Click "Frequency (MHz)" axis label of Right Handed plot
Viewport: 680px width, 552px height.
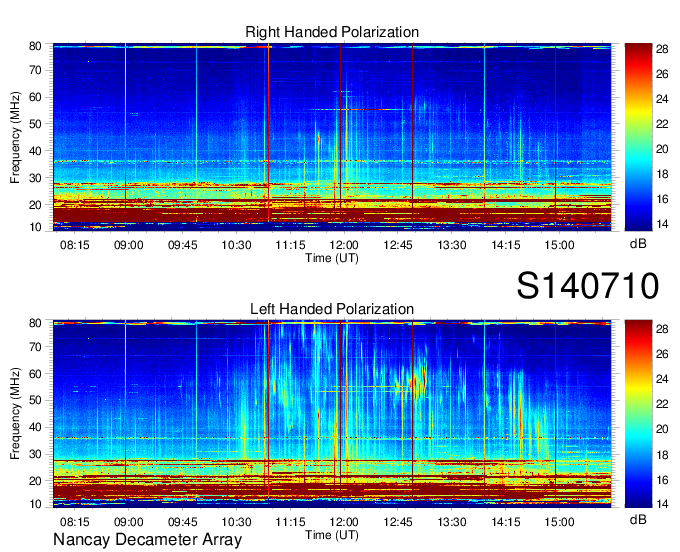click(x=15, y=137)
